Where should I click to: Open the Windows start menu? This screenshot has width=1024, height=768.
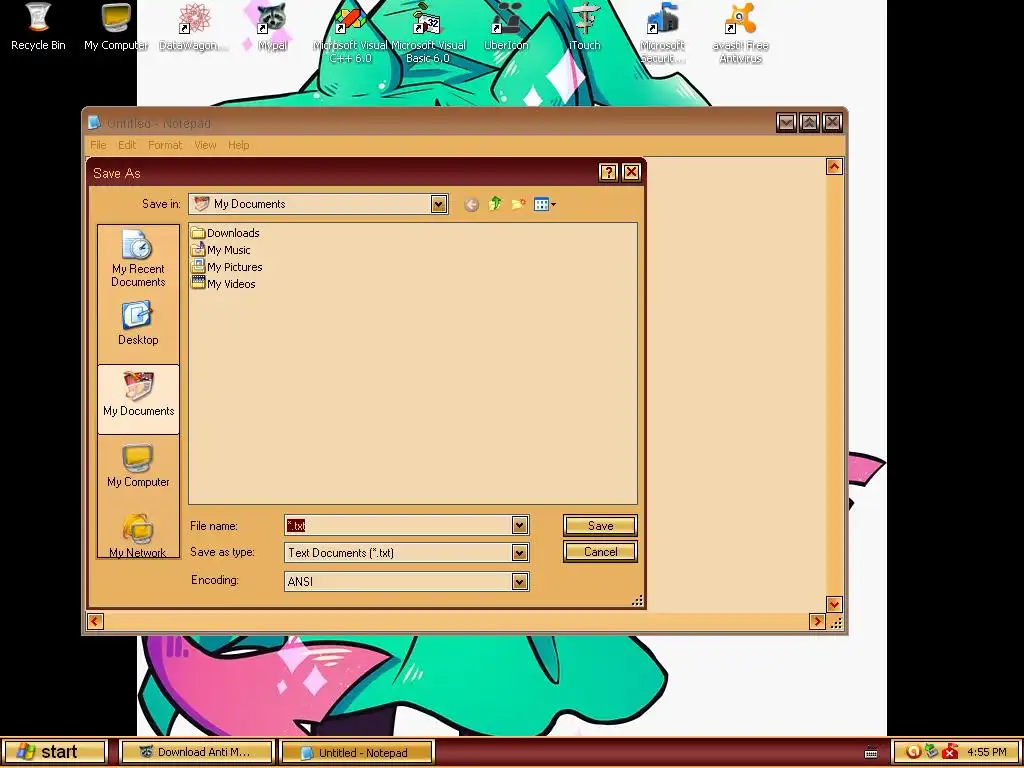coord(54,752)
